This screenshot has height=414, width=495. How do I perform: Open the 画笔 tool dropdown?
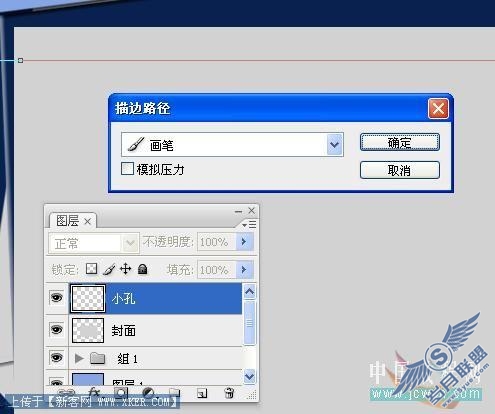pos(335,145)
